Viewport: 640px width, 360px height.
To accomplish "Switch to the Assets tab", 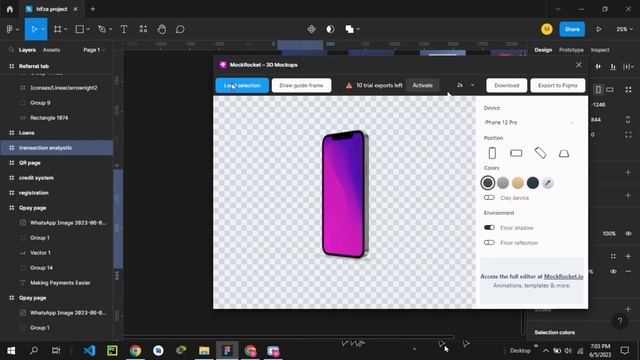I will pyautogui.click(x=51, y=50).
